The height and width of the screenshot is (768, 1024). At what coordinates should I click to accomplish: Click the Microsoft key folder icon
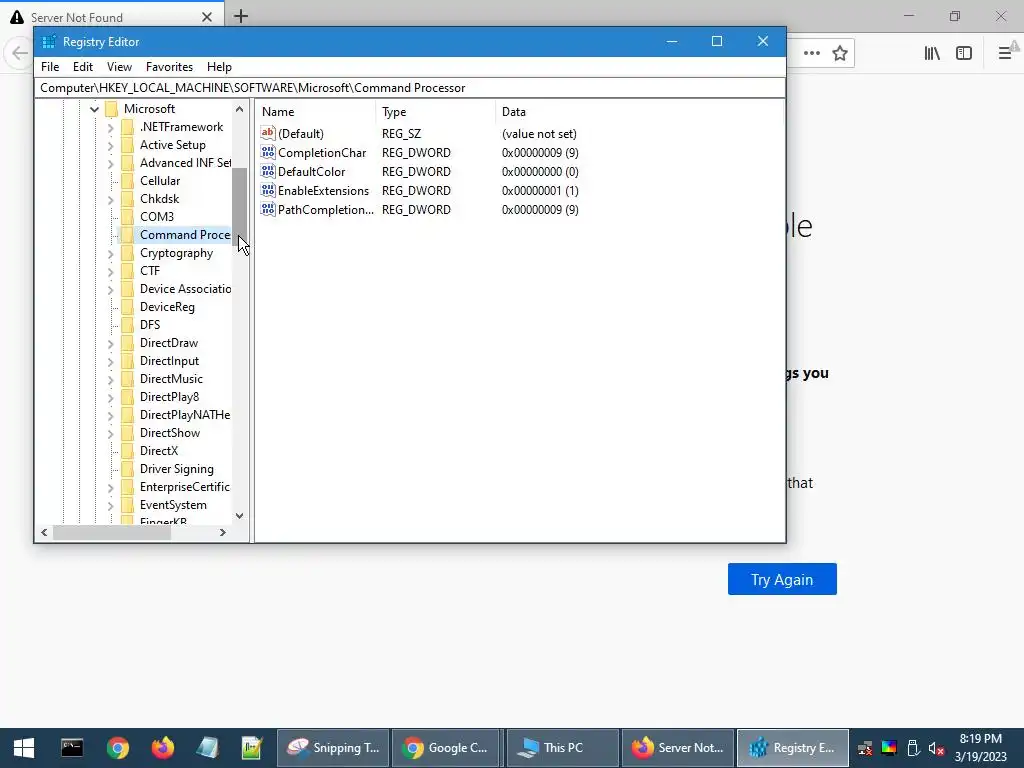(x=112, y=108)
